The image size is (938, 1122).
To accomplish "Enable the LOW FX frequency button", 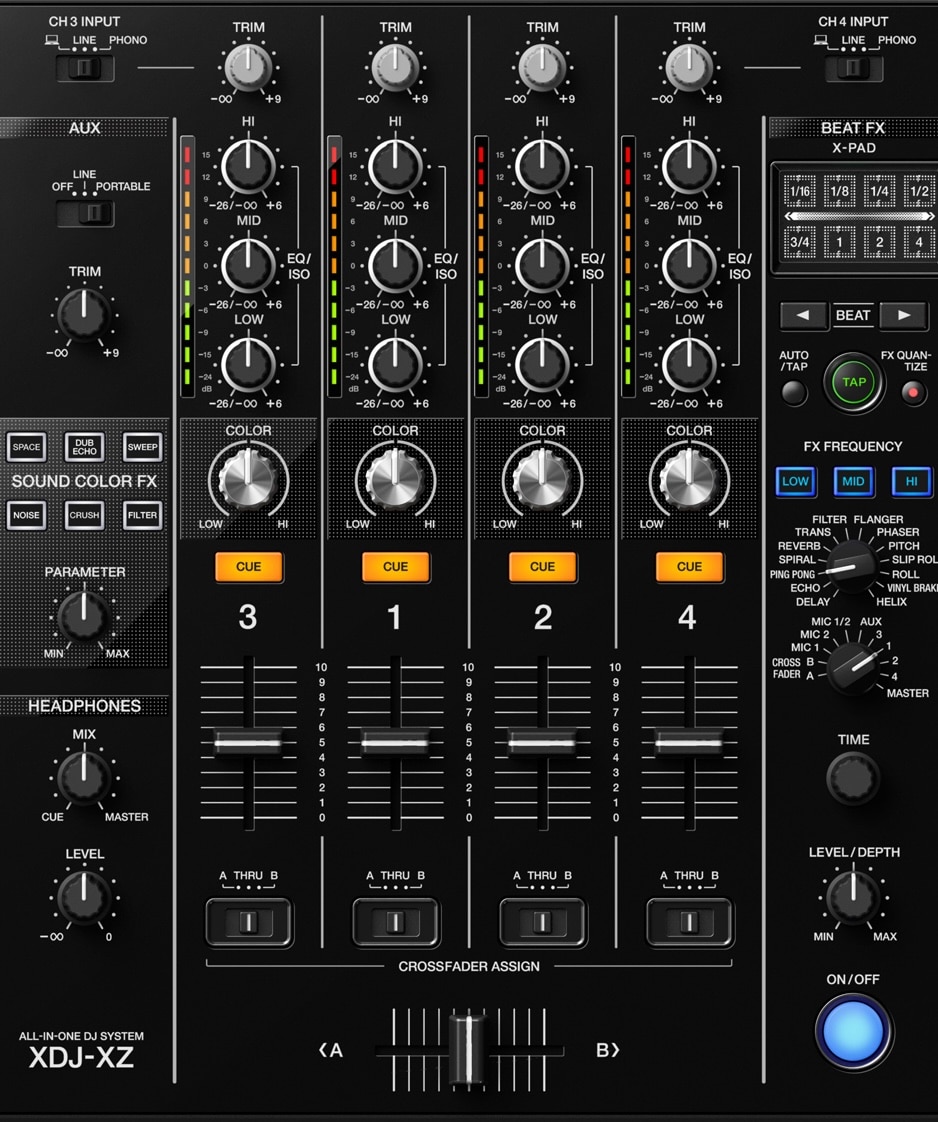I will (796, 481).
